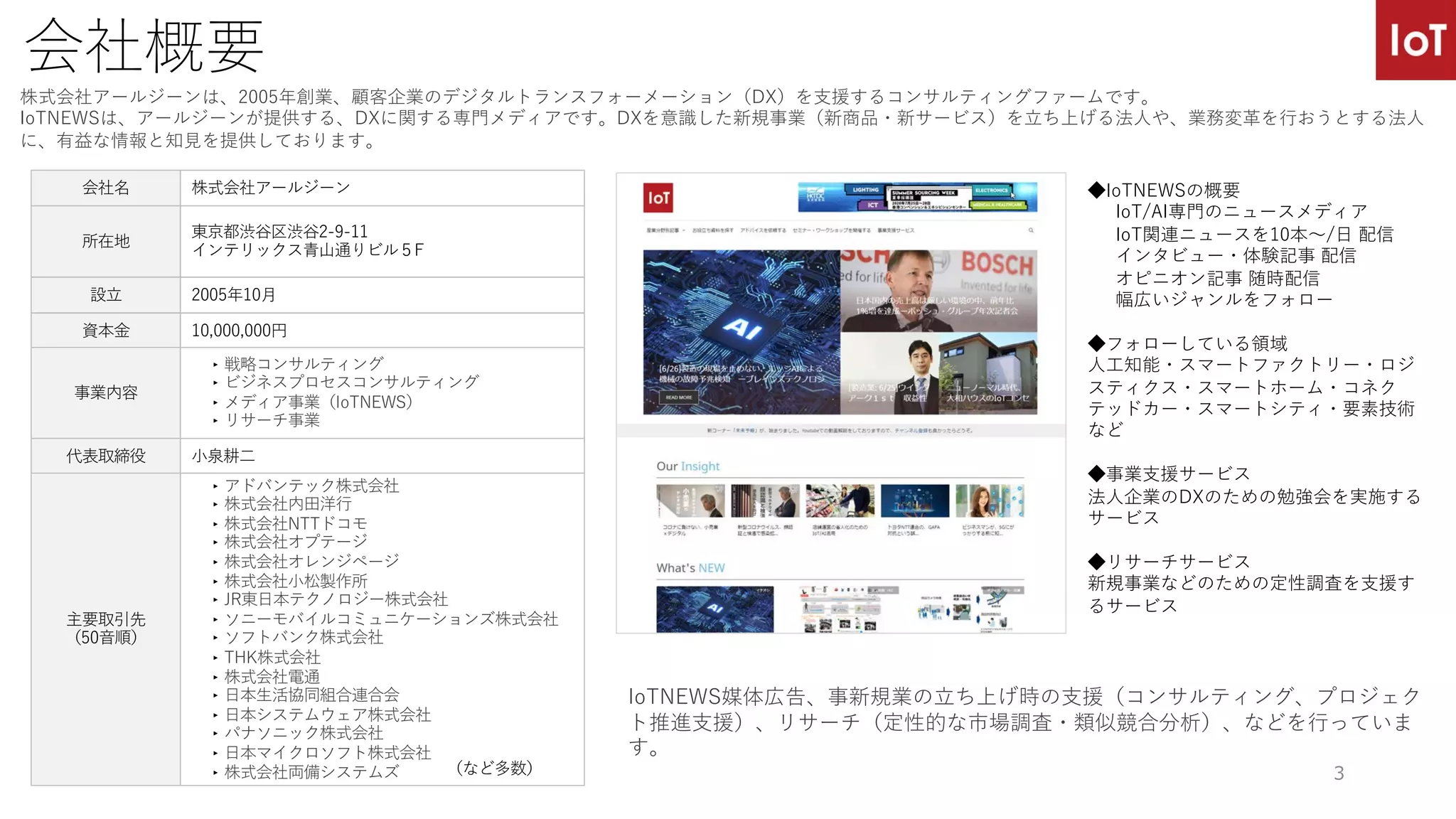The image size is (1456, 819).
Task: Click the 株式会社オプテージ client entry
Action: [296, 542]
